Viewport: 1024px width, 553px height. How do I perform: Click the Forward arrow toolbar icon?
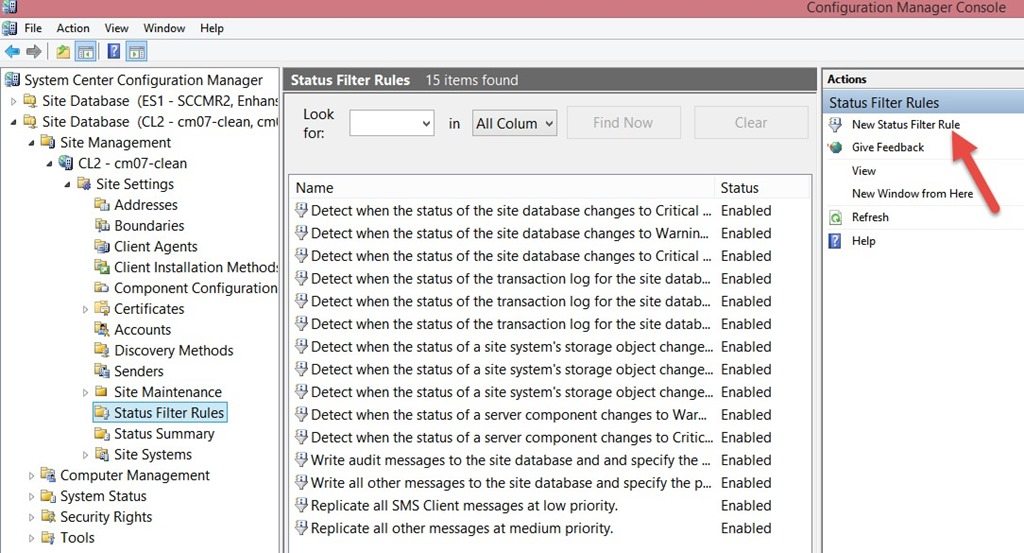(34, 51)
